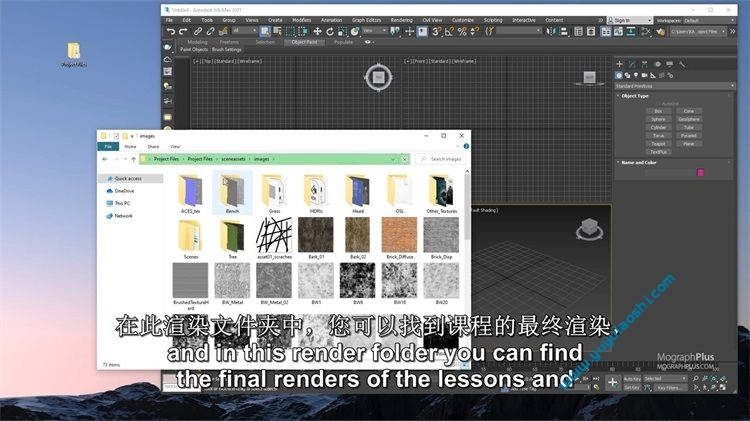This screenshot has height=421, width=750.
Task: Open the selection filter All dropdown
Action: 244,31
